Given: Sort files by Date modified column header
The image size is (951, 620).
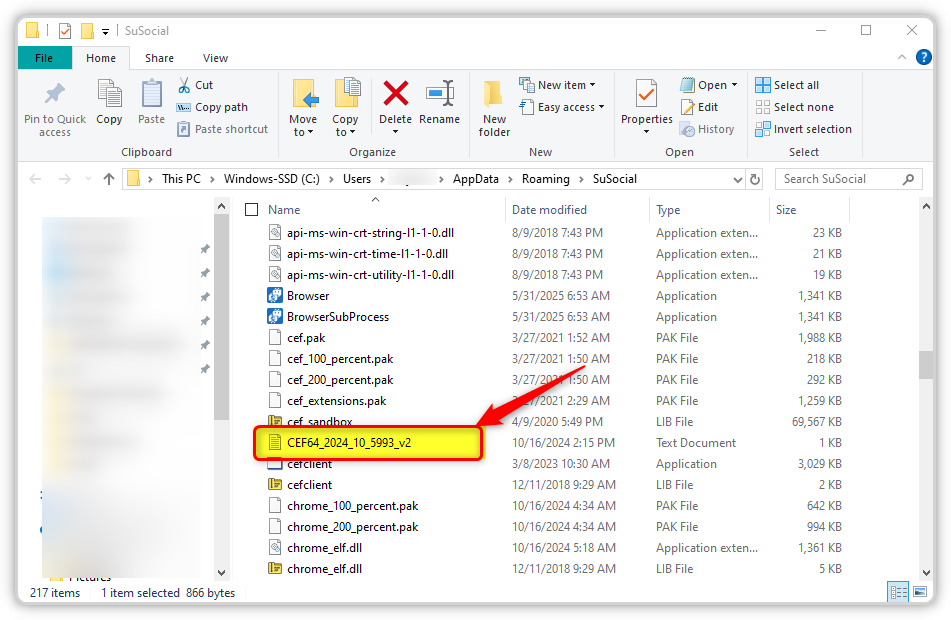Looking at the screenshot, I should click(549, 210).
